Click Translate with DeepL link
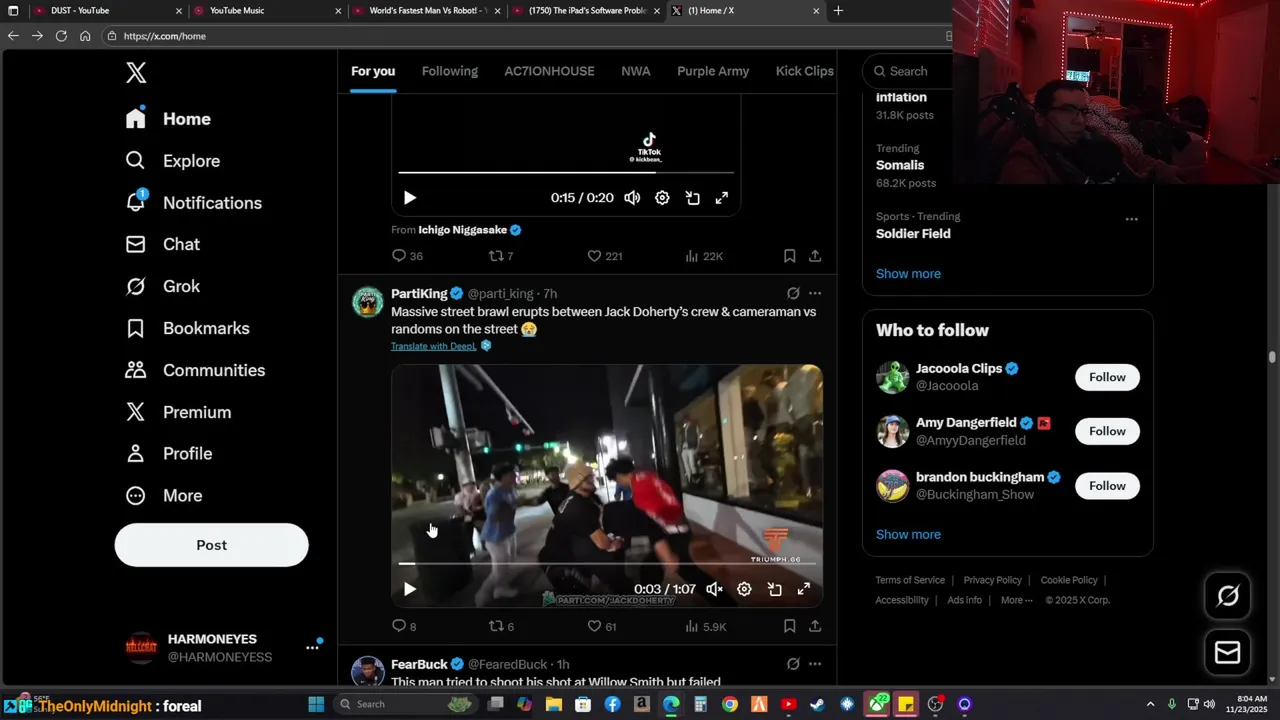Screen dimensions: 1280x720 [434, 346]
